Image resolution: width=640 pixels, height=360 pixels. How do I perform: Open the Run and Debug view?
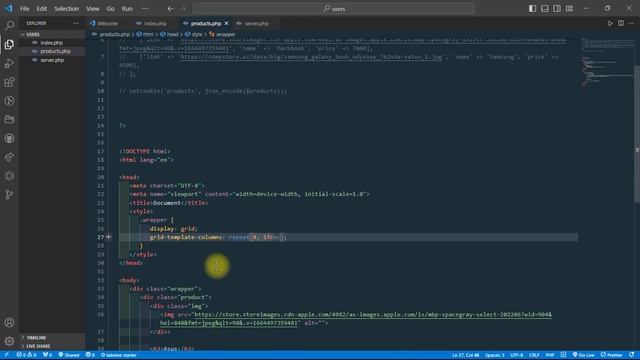(9, 63)
